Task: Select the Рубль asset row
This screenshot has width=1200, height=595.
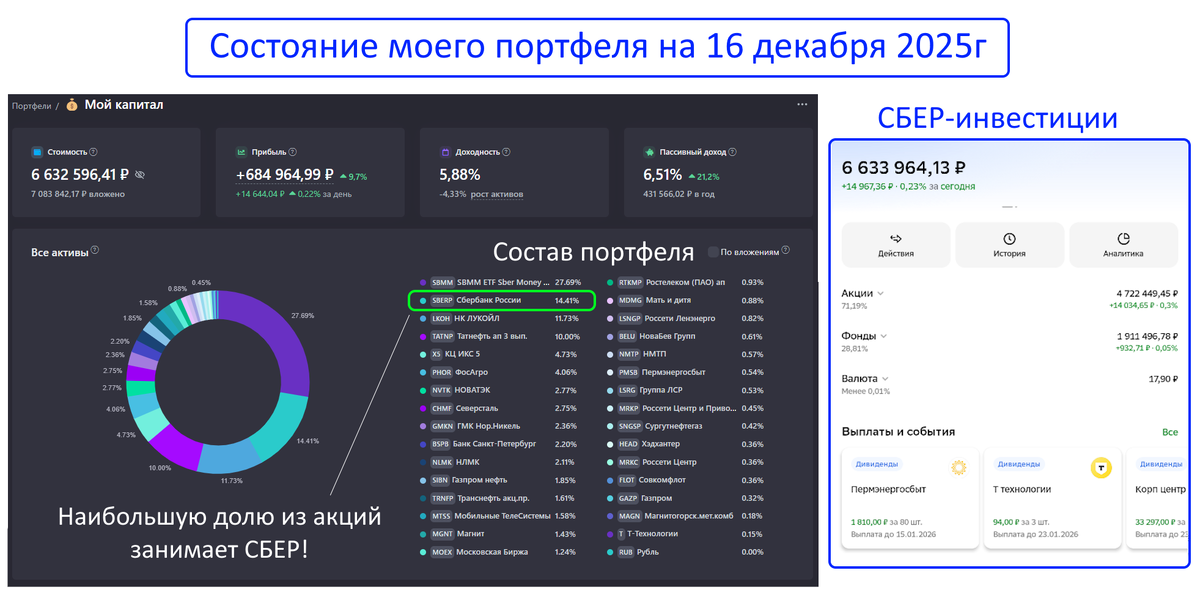Action: (x=687, y=552)
